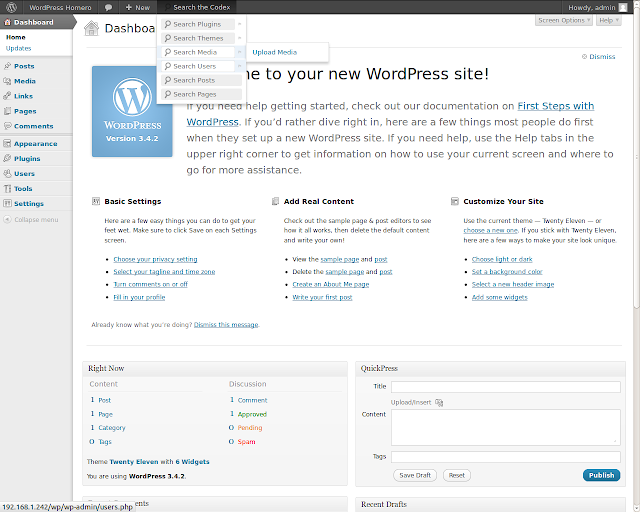The image size is (640, 512).
Task: Click the Comments icon in sidebar
Action: click(x=7, y=126)
